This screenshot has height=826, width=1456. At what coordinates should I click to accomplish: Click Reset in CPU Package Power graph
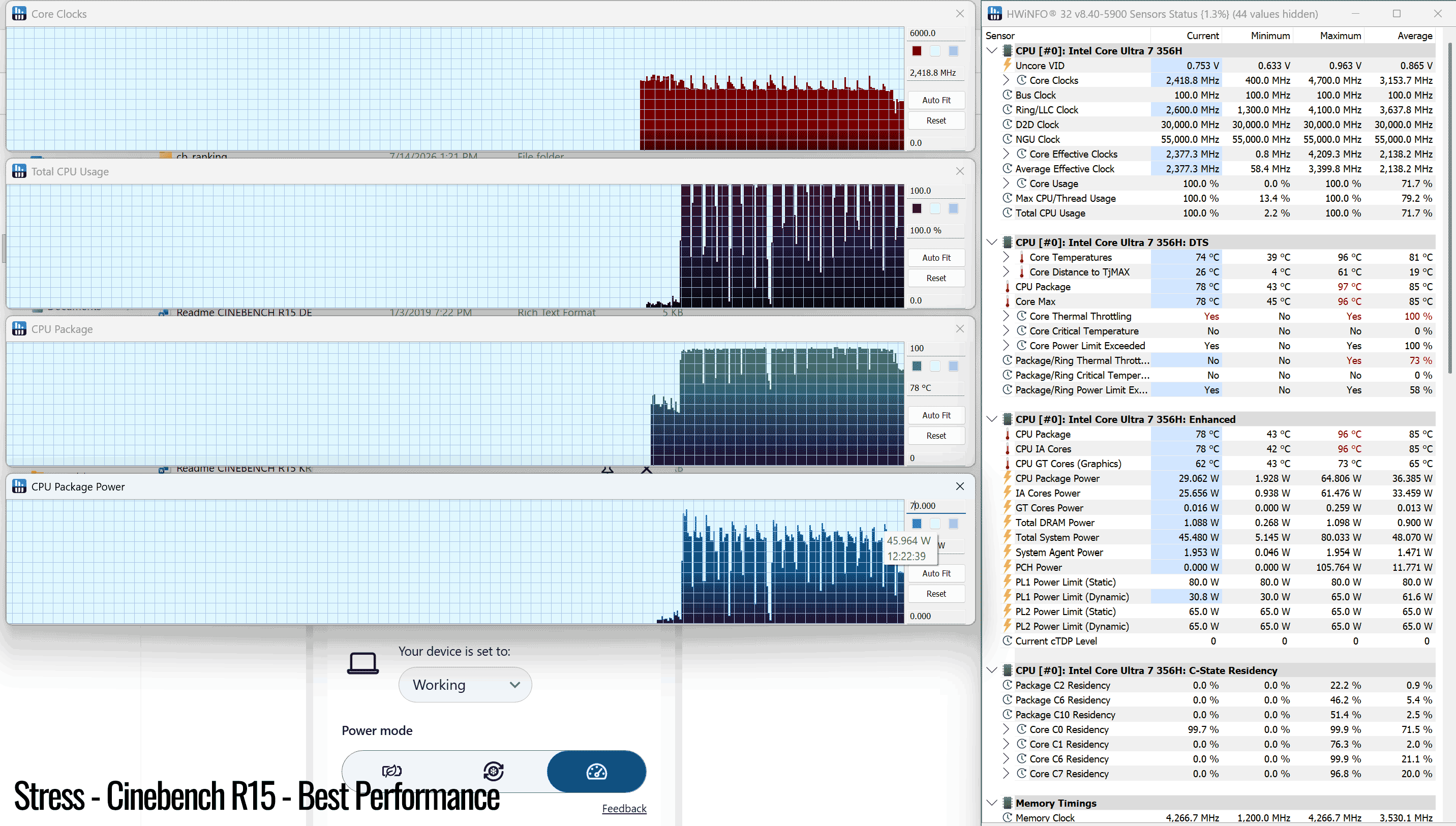coord(936,593)
